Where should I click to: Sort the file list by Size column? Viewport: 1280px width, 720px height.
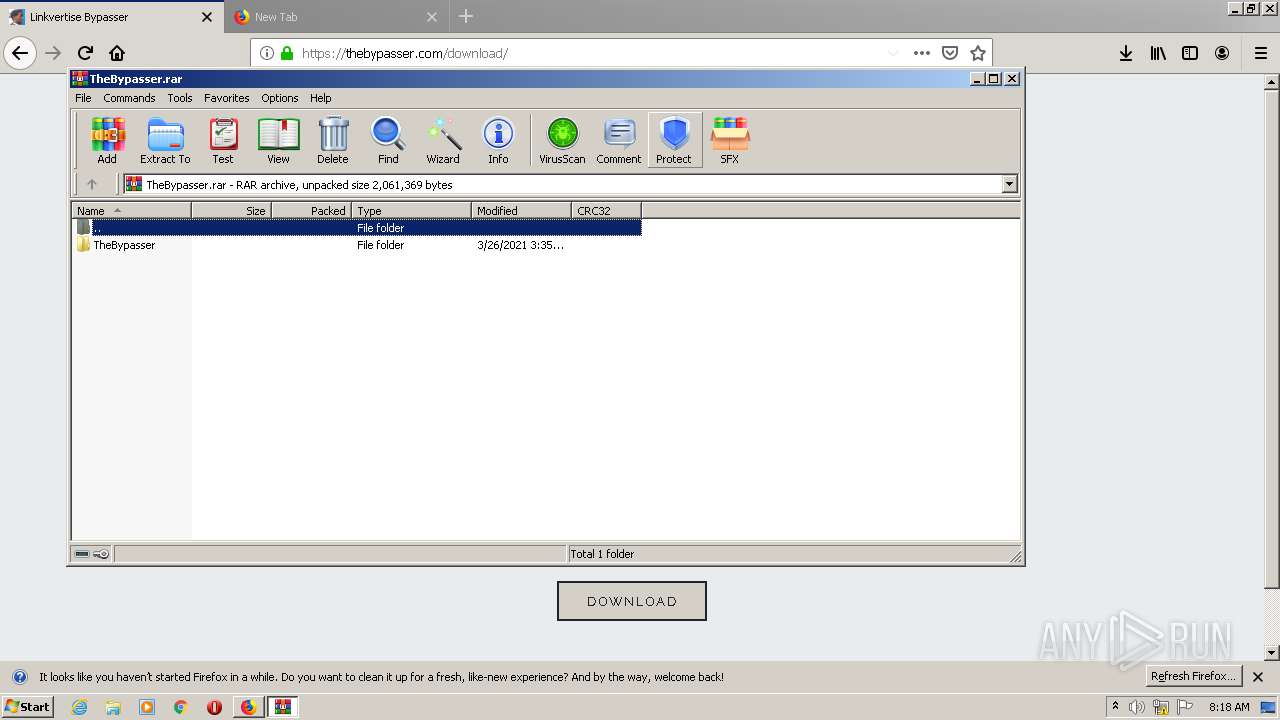click(x=231, y=210)
